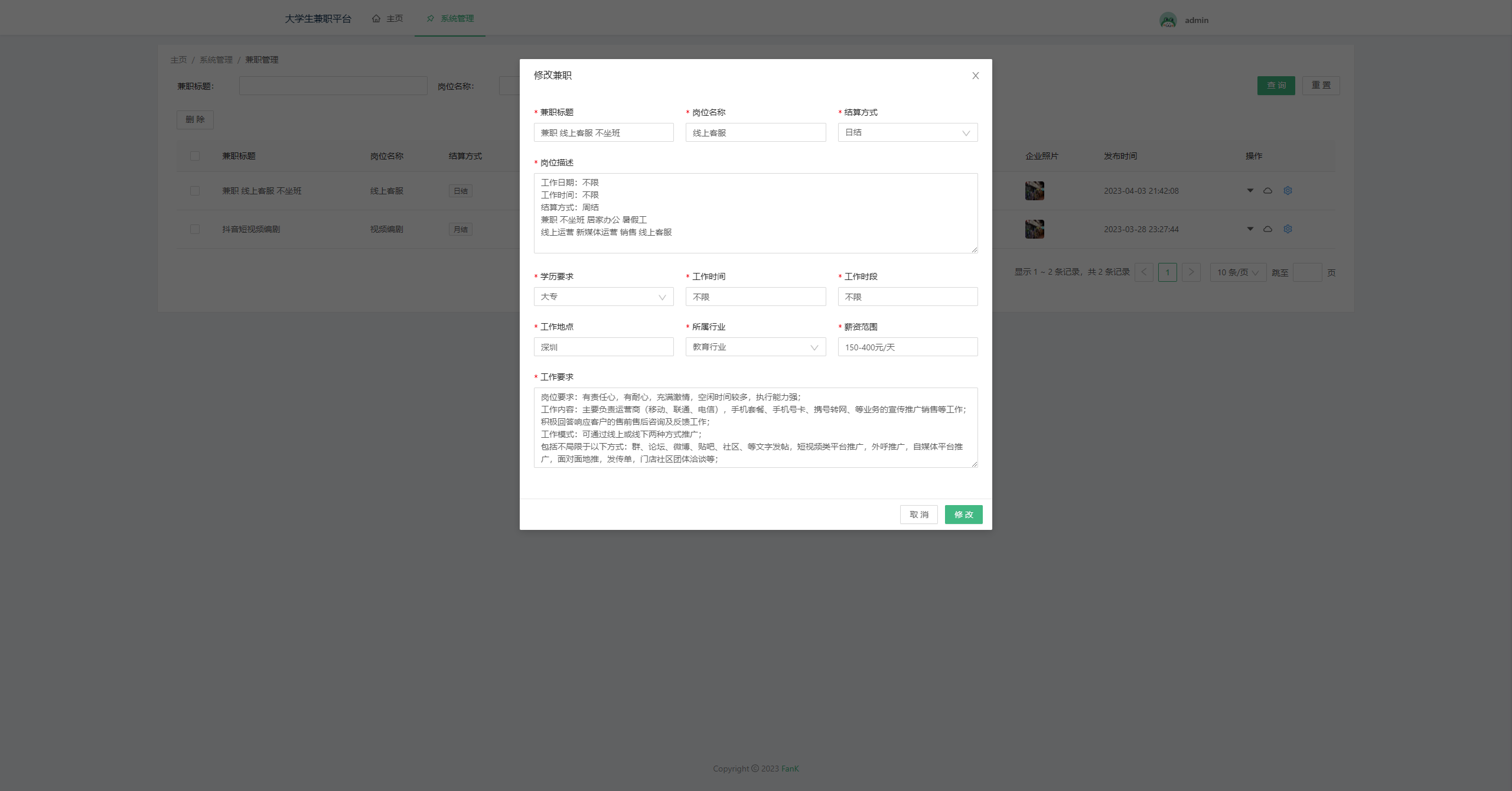Select page 1 in pagination
1512x791 pixels.
1167,272
